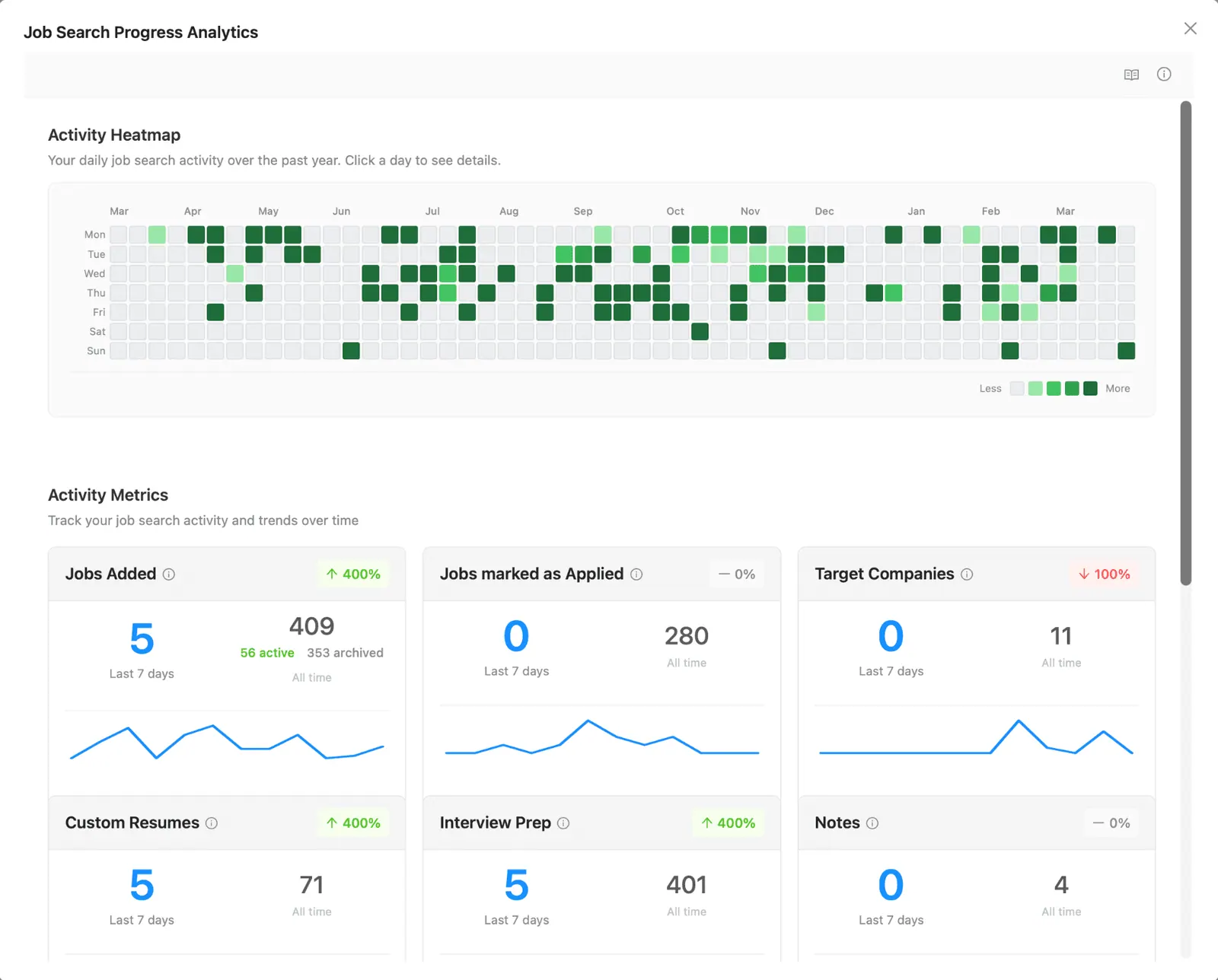The height and width of the screenshot is (980, 1218).
Task: Click the Jobs Added last 7 days value 5
Action: tap(142, 639)
